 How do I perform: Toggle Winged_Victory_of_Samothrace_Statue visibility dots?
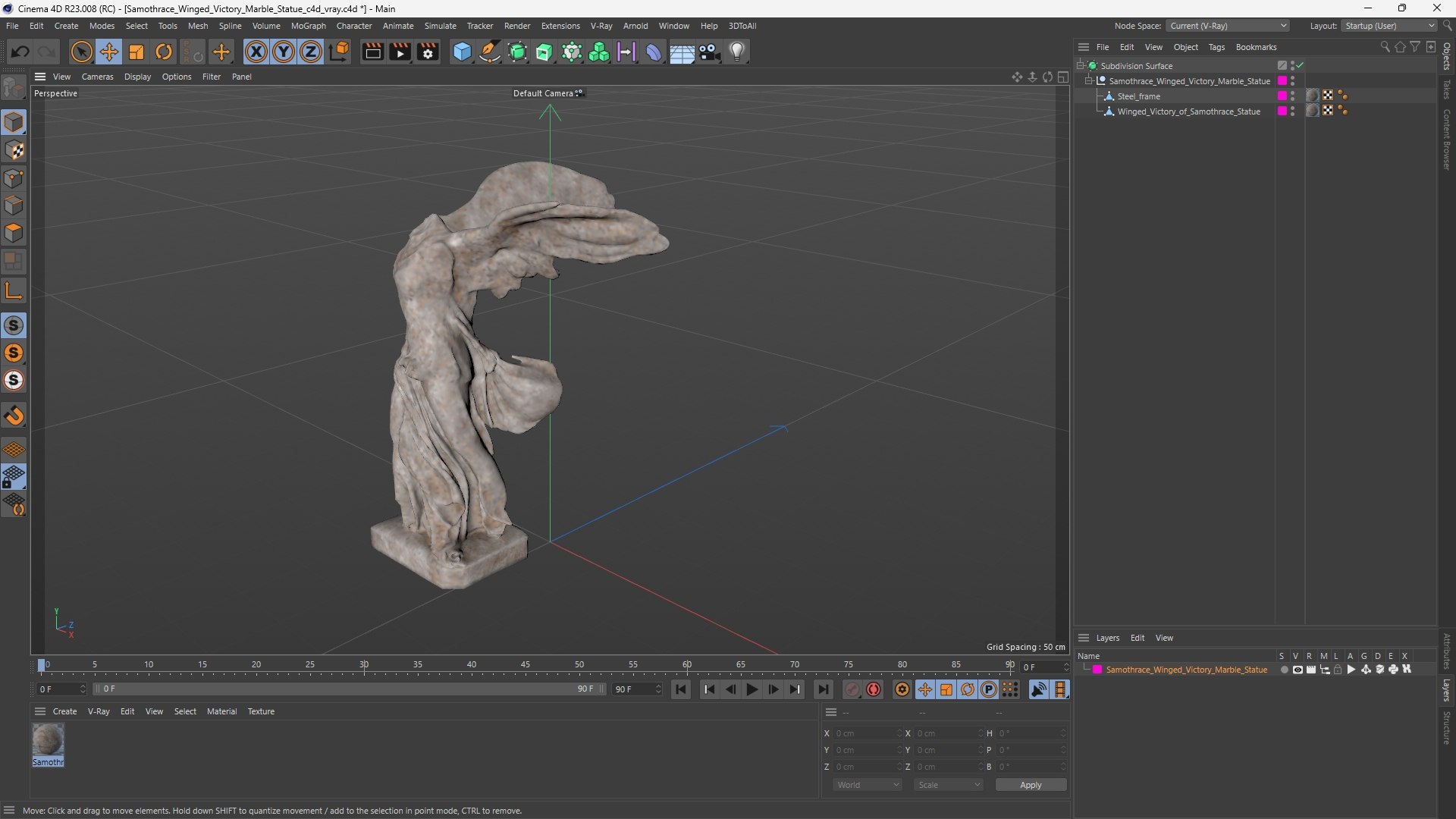click(1292, 111)
